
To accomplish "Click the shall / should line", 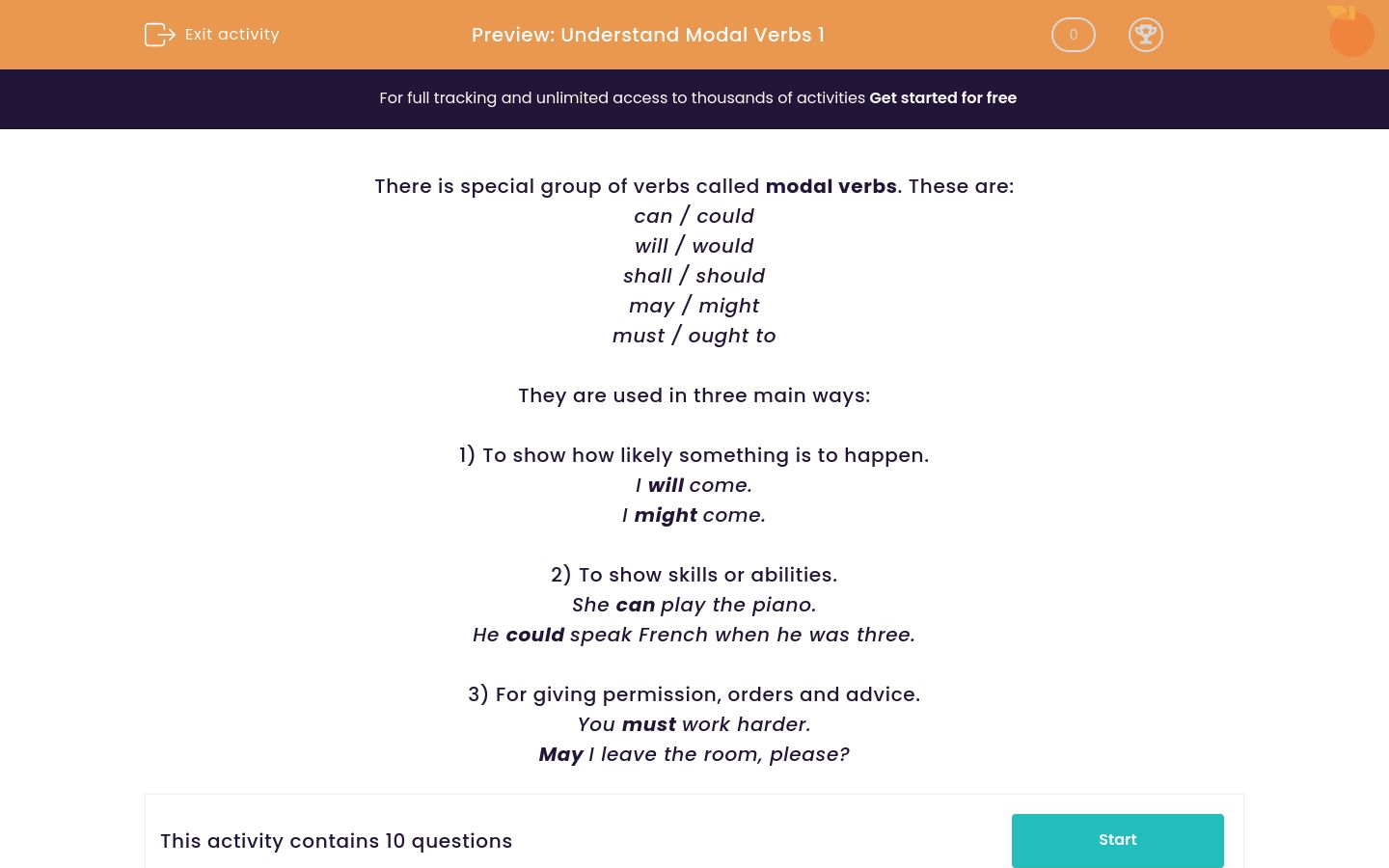I will (x=694, y=276).
